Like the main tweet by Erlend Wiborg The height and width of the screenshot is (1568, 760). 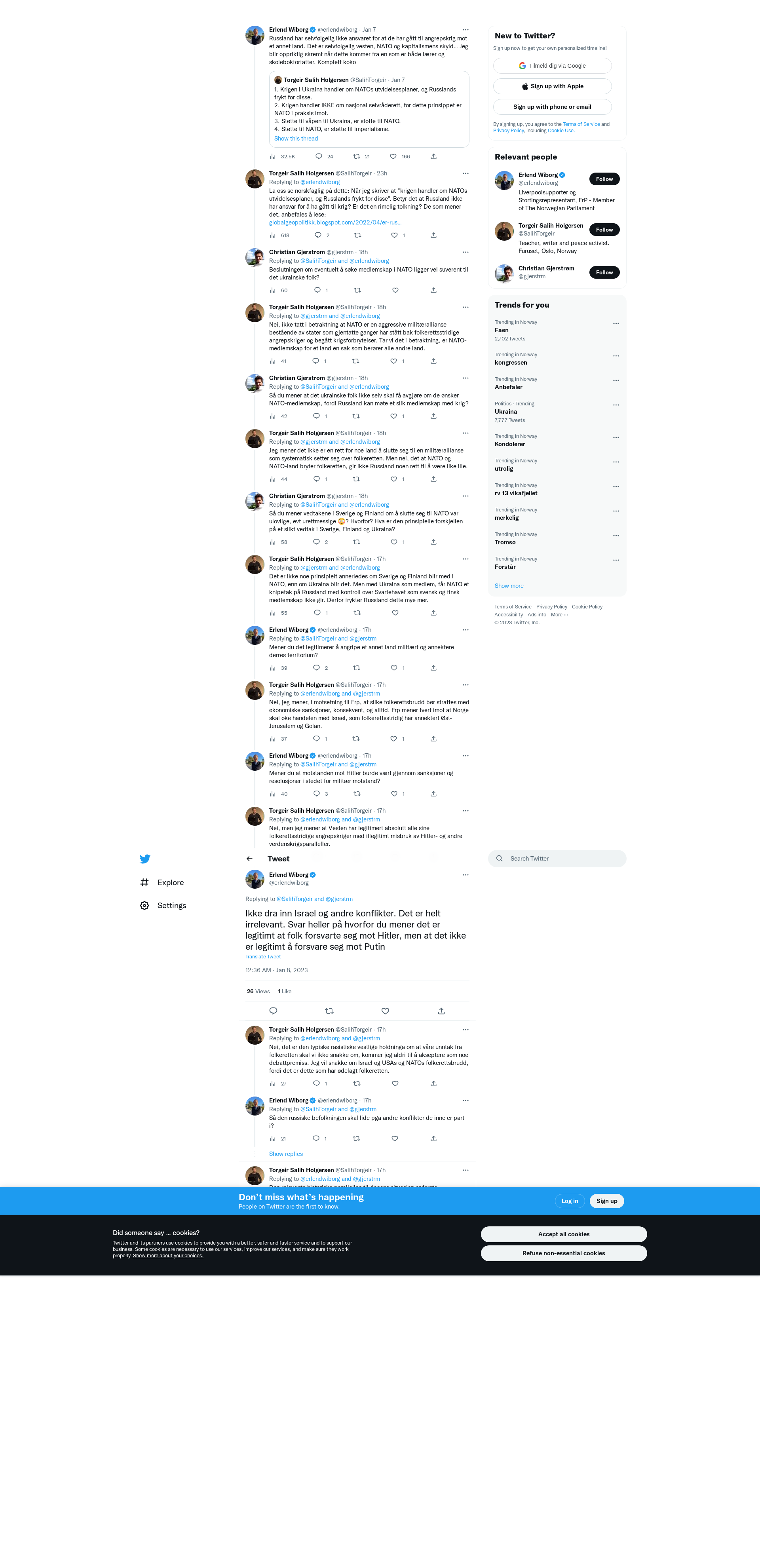[x=385, y=1011]
